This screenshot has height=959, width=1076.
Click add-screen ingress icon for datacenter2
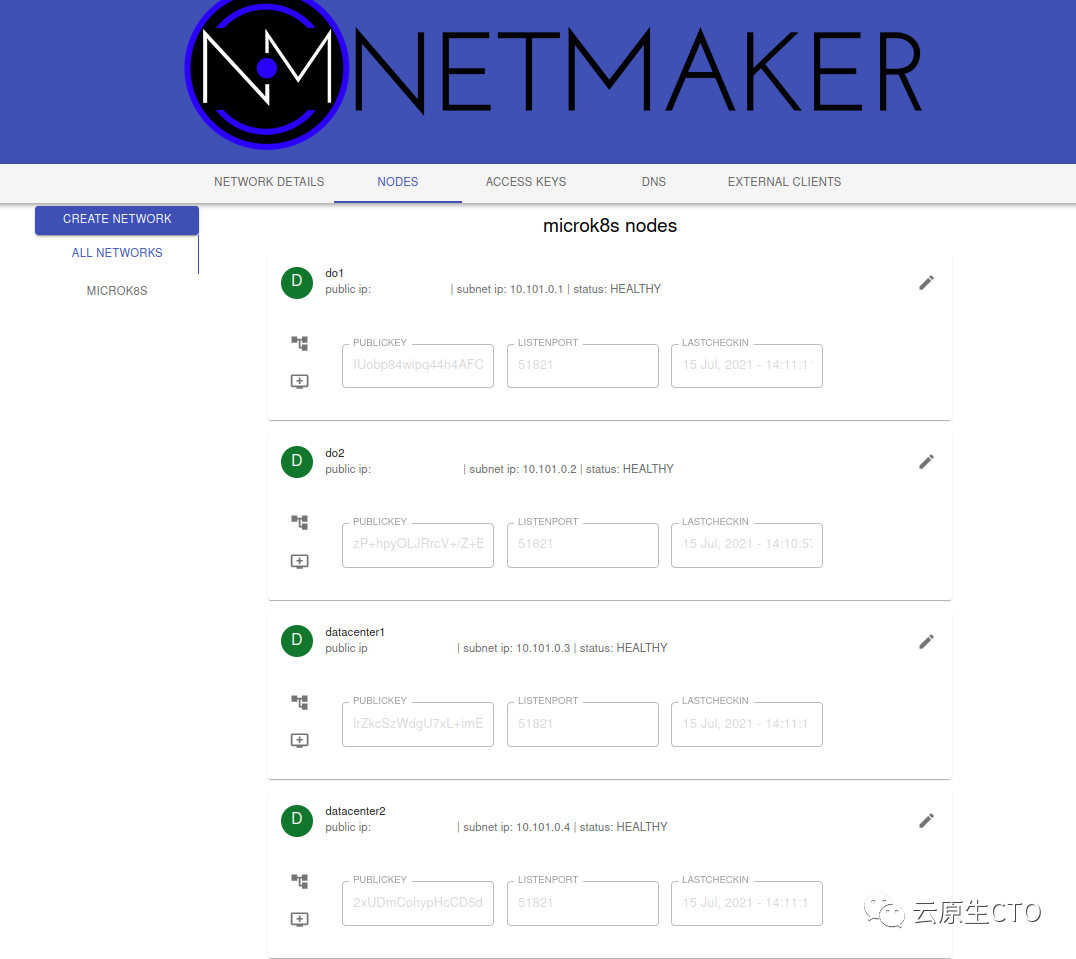tap(299, 919)
